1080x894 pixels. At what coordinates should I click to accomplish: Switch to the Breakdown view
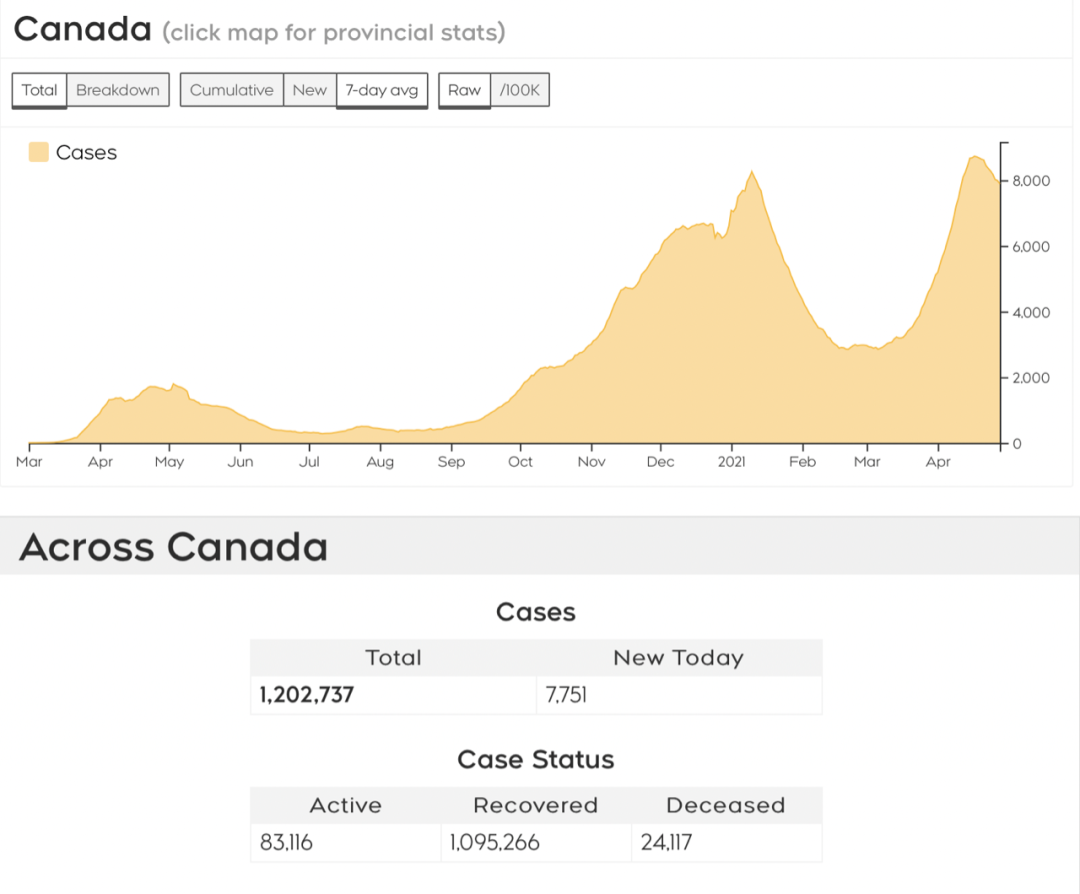118,90
